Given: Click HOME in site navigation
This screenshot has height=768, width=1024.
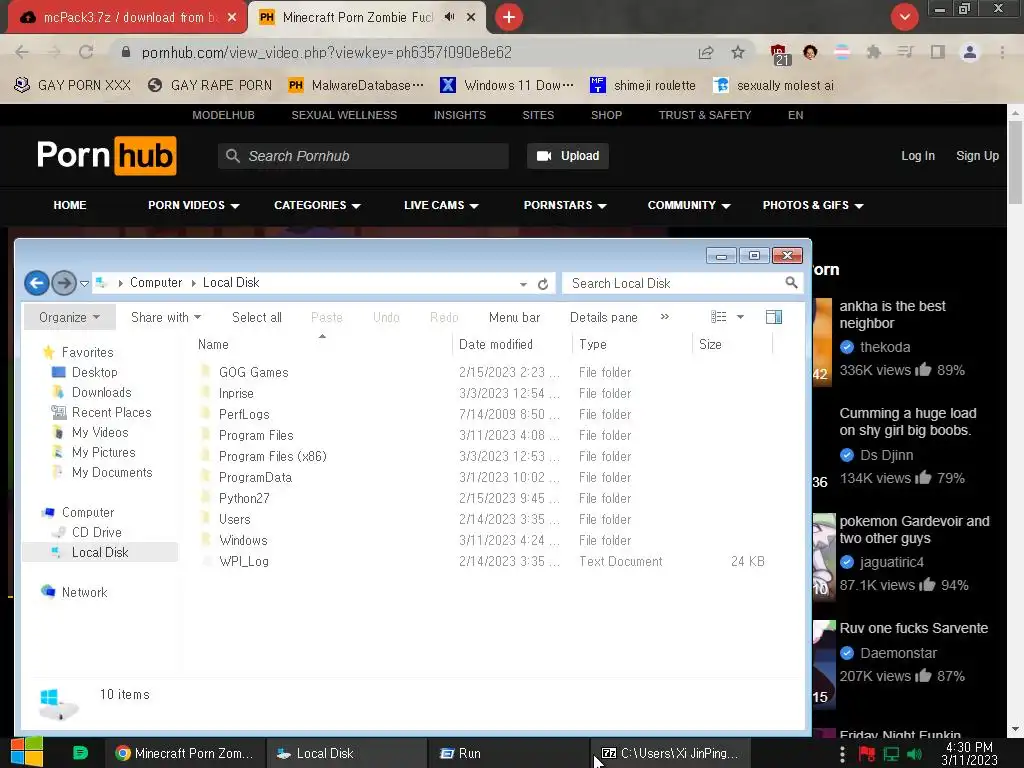Looking at the screenshot, I should 70,205.
